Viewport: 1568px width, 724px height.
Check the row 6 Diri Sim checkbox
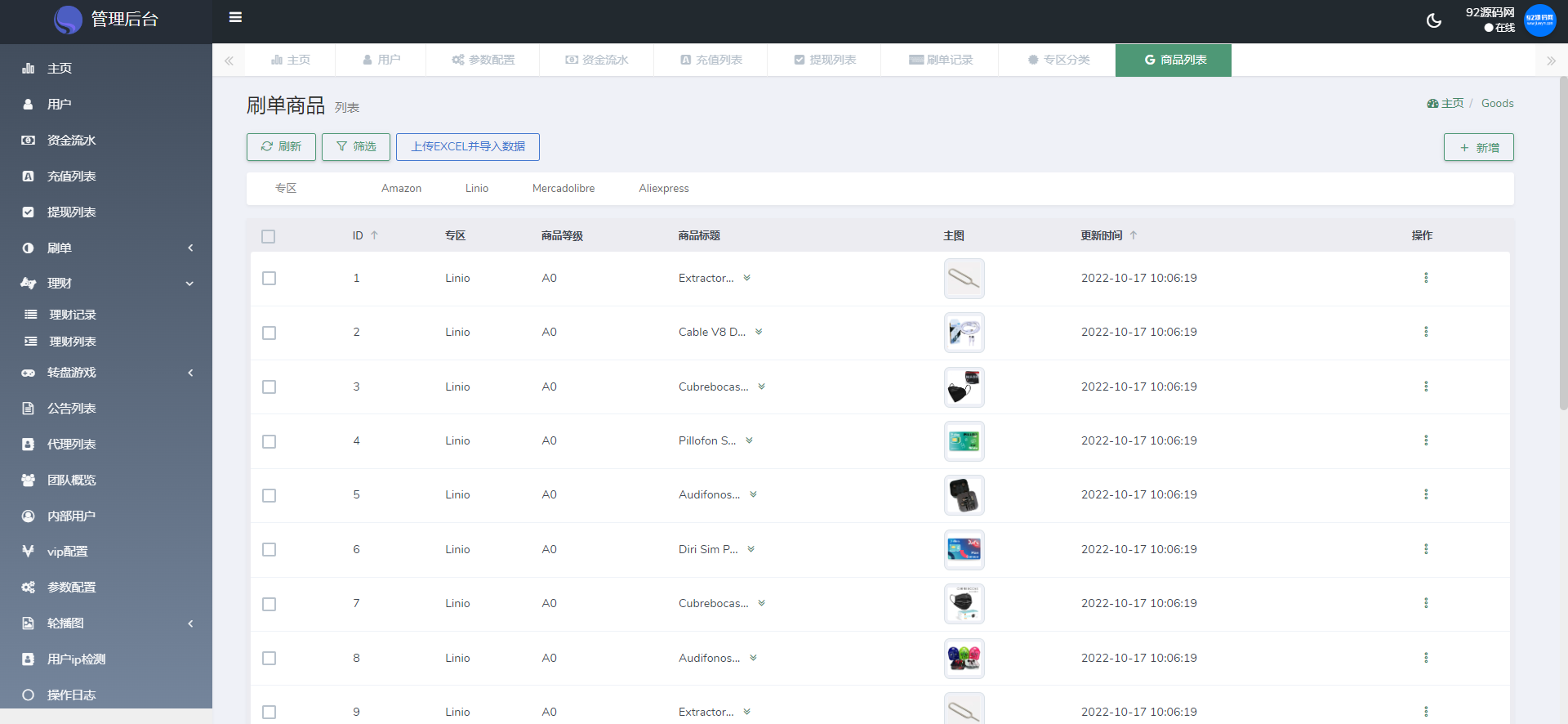click(269, 550)
